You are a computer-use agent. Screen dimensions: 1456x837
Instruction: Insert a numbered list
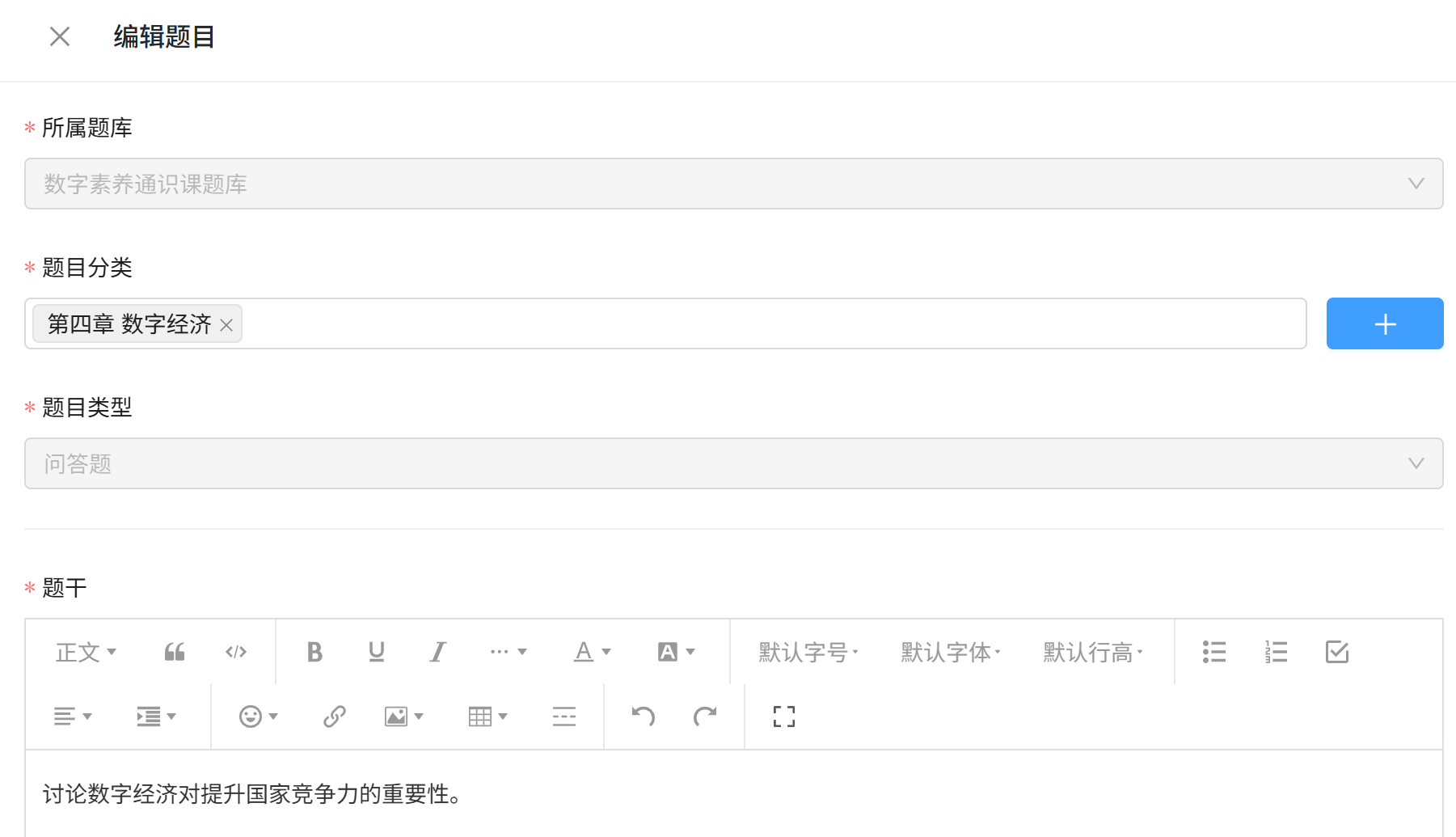pos(1276,652)
